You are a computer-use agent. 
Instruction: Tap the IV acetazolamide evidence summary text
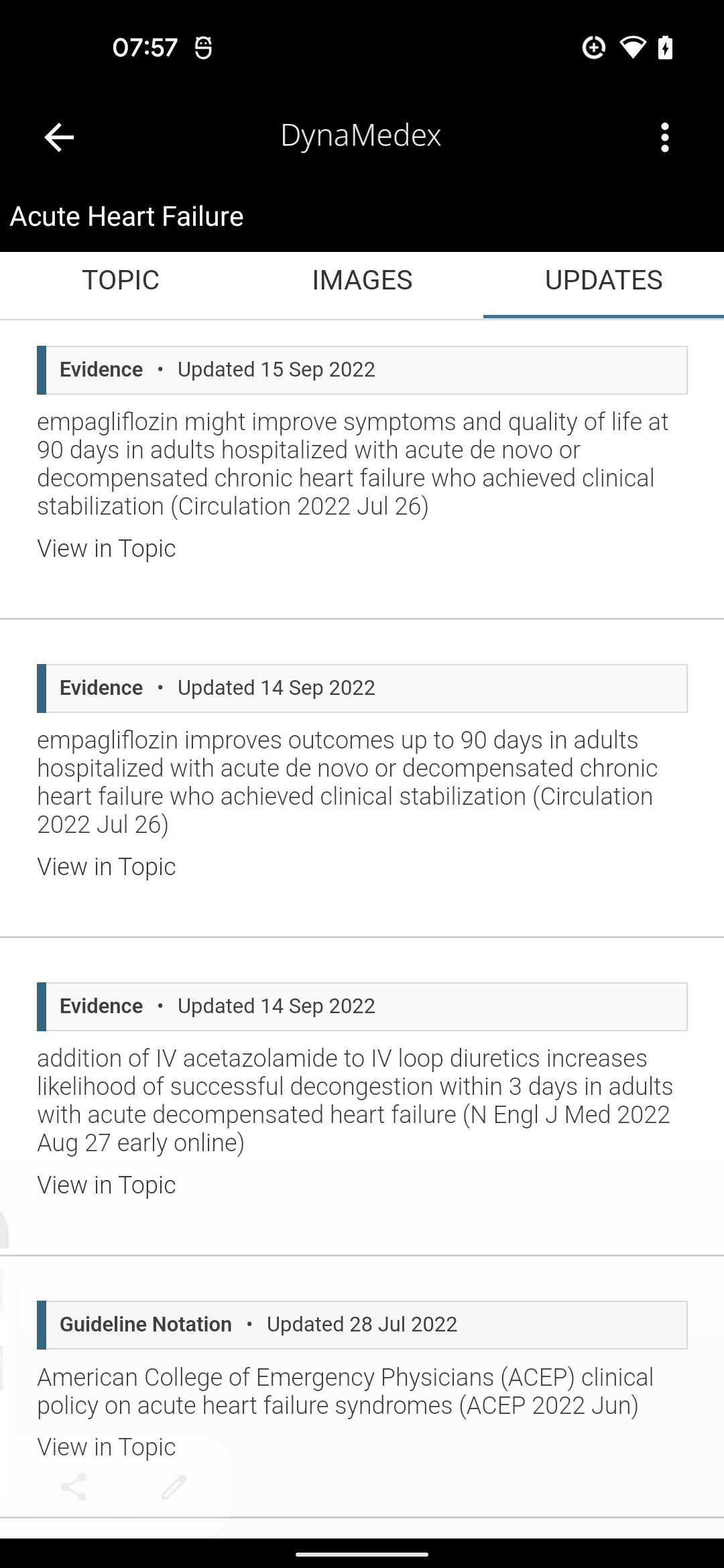tap(355, 1100)
